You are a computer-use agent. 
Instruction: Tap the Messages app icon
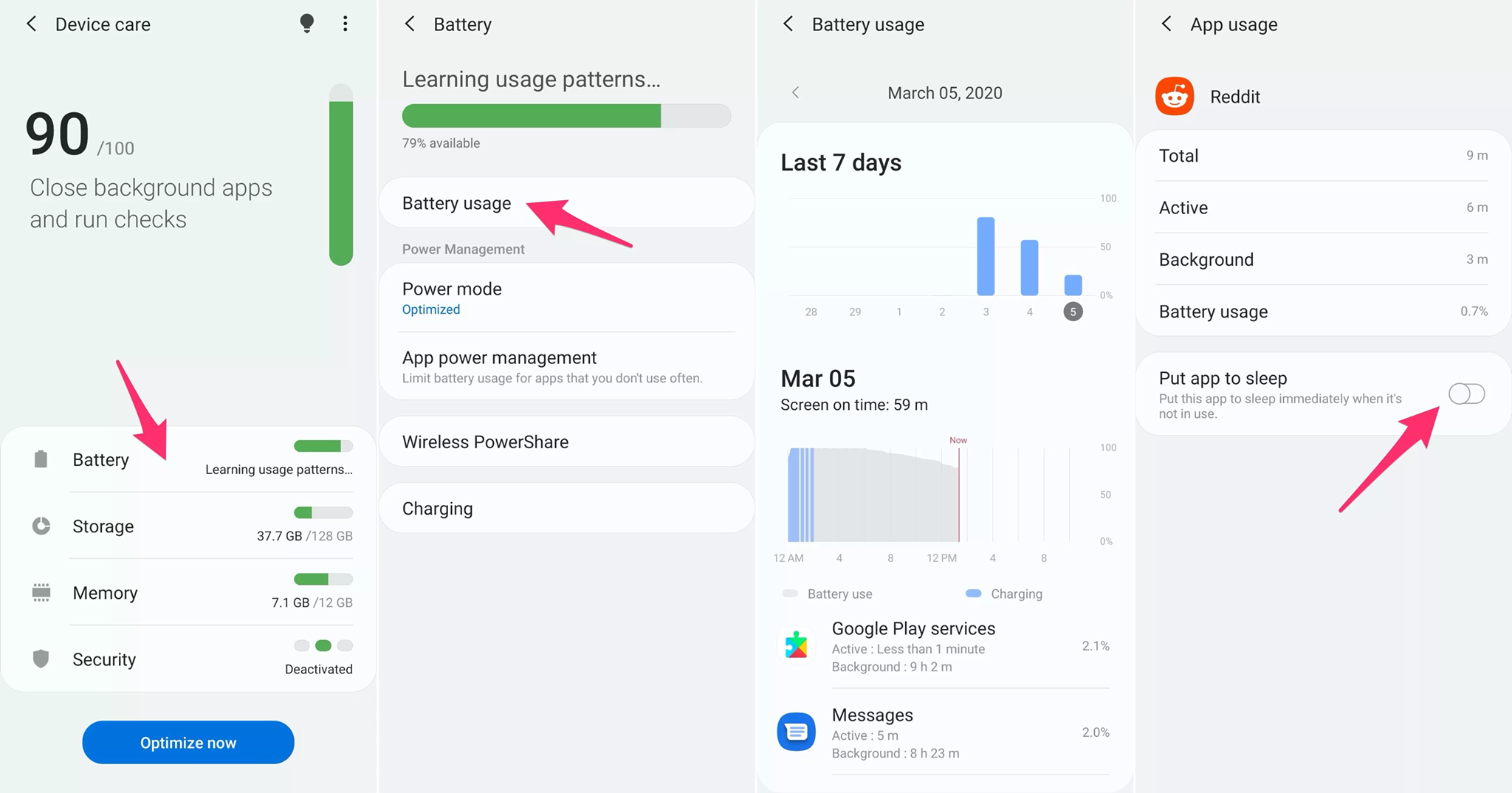click(x=796, y=732)
